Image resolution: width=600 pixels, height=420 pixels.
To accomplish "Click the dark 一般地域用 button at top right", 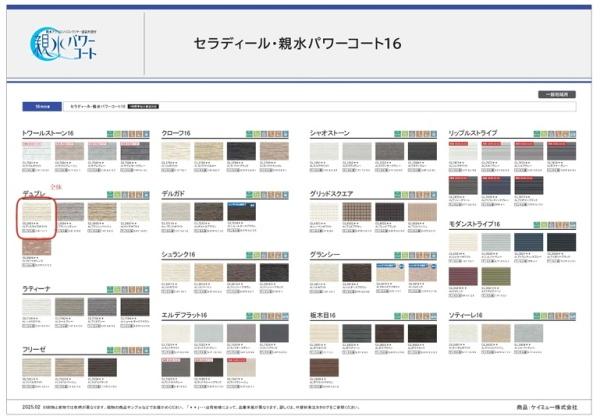I will click(x=557, y=94).
